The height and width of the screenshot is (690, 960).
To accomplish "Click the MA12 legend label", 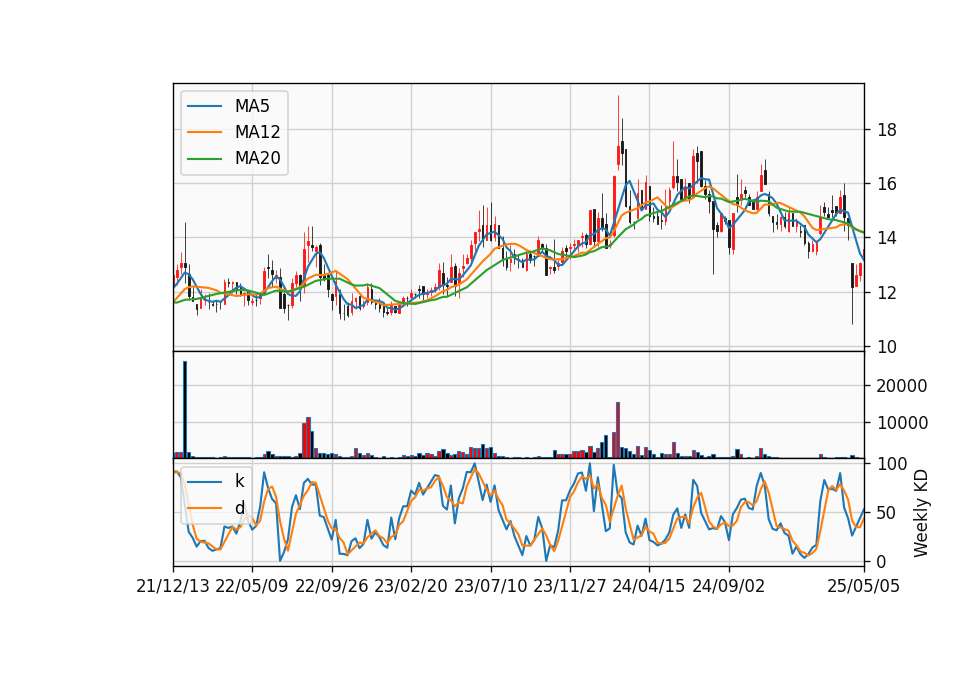I will [x=257, y=132].
